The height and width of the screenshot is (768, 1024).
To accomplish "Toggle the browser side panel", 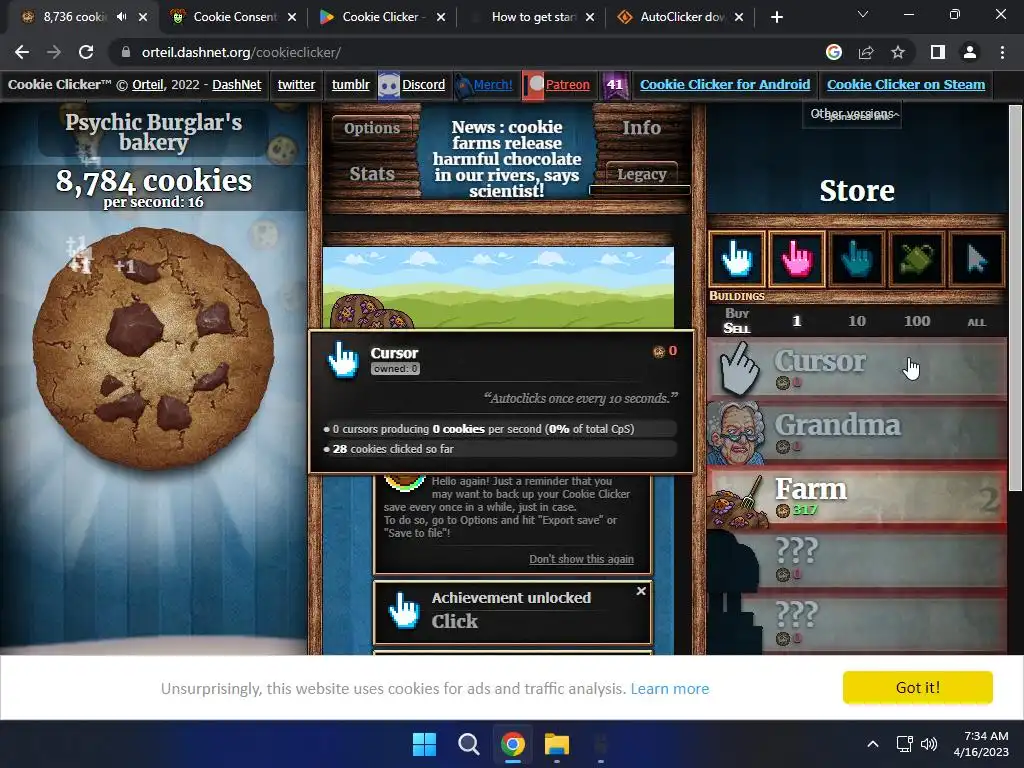I will click(938, 52).
